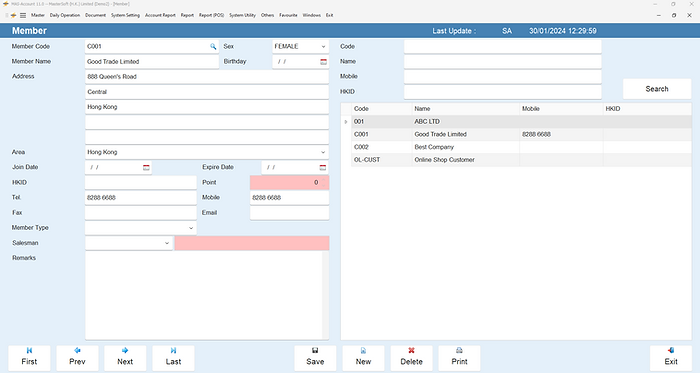This screenshot has width=700, height=373.
Task: Click the orange app logo icon in toolbar
Action: point(13,15)
